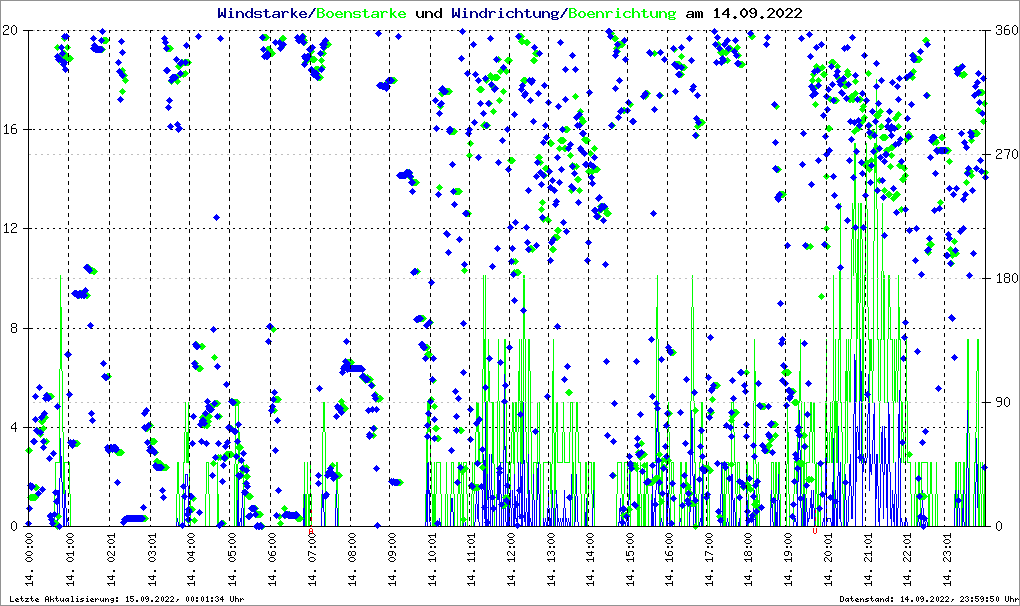The width and height of the screenshot is (1020, 606).
Task: Select the 270 value on right axis
Action: pyautogui.click(x=1004, y=154)
